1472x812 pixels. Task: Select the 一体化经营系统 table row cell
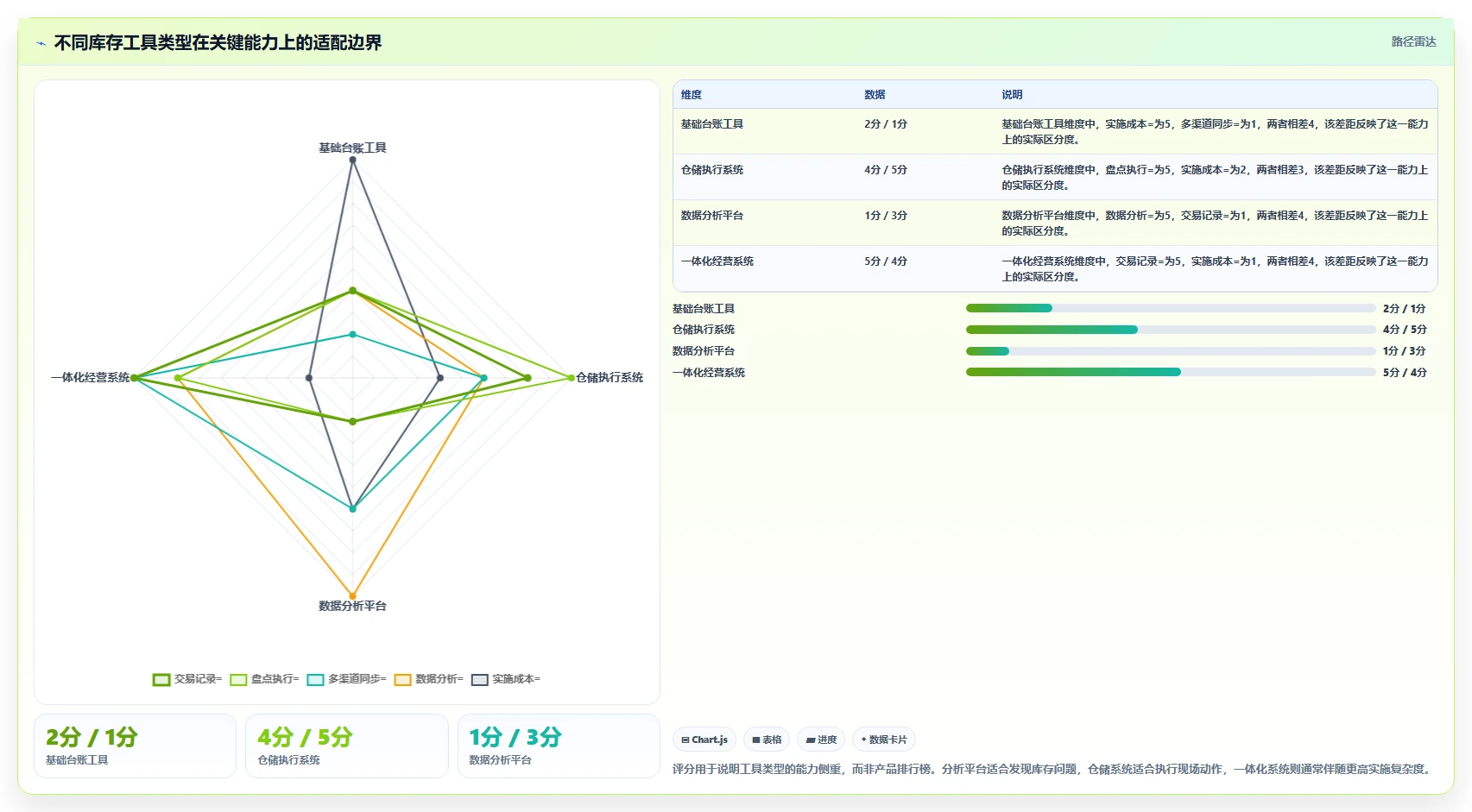(717, 261)
